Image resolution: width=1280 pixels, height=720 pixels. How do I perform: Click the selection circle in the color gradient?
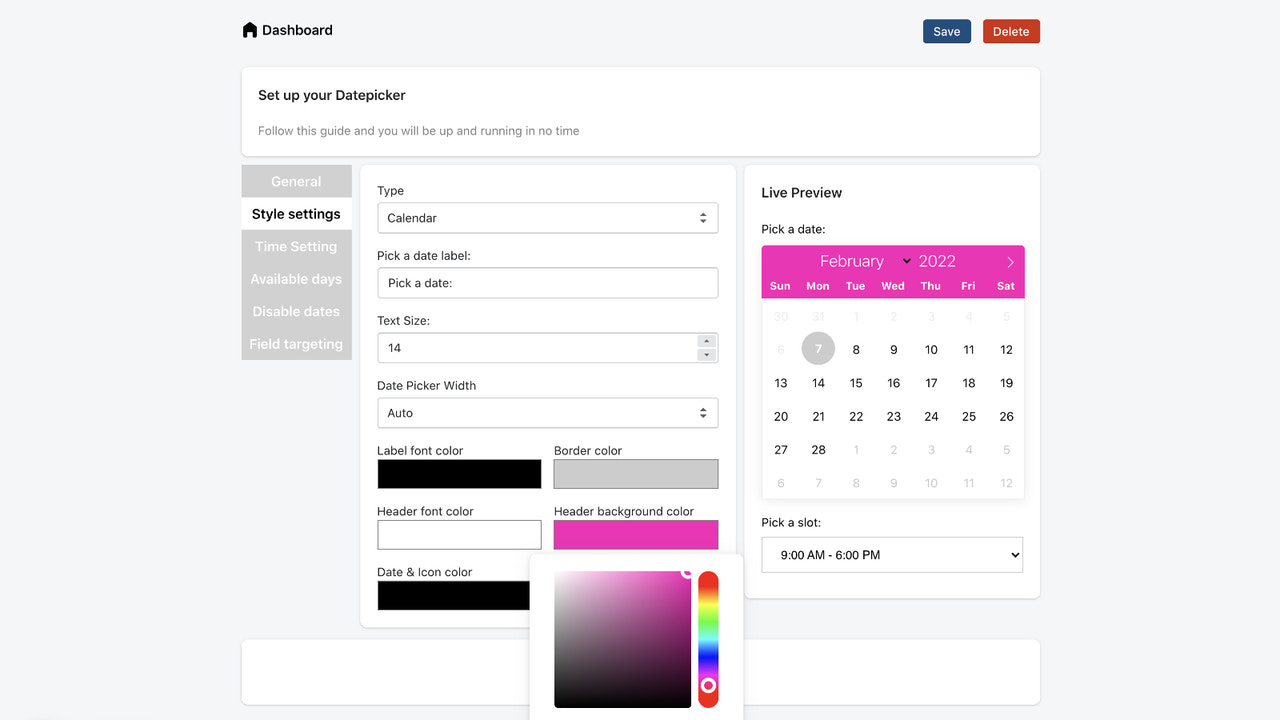686,572
